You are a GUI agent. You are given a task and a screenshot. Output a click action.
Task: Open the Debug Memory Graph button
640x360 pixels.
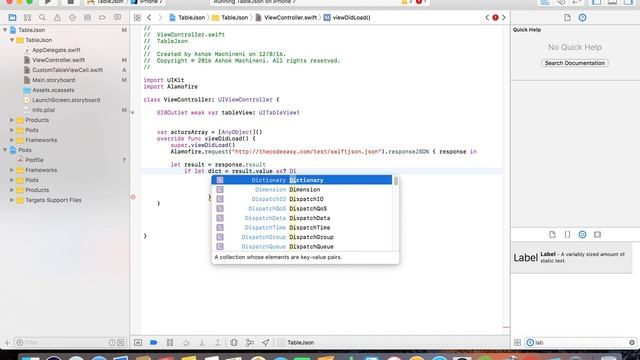point(250,342)
